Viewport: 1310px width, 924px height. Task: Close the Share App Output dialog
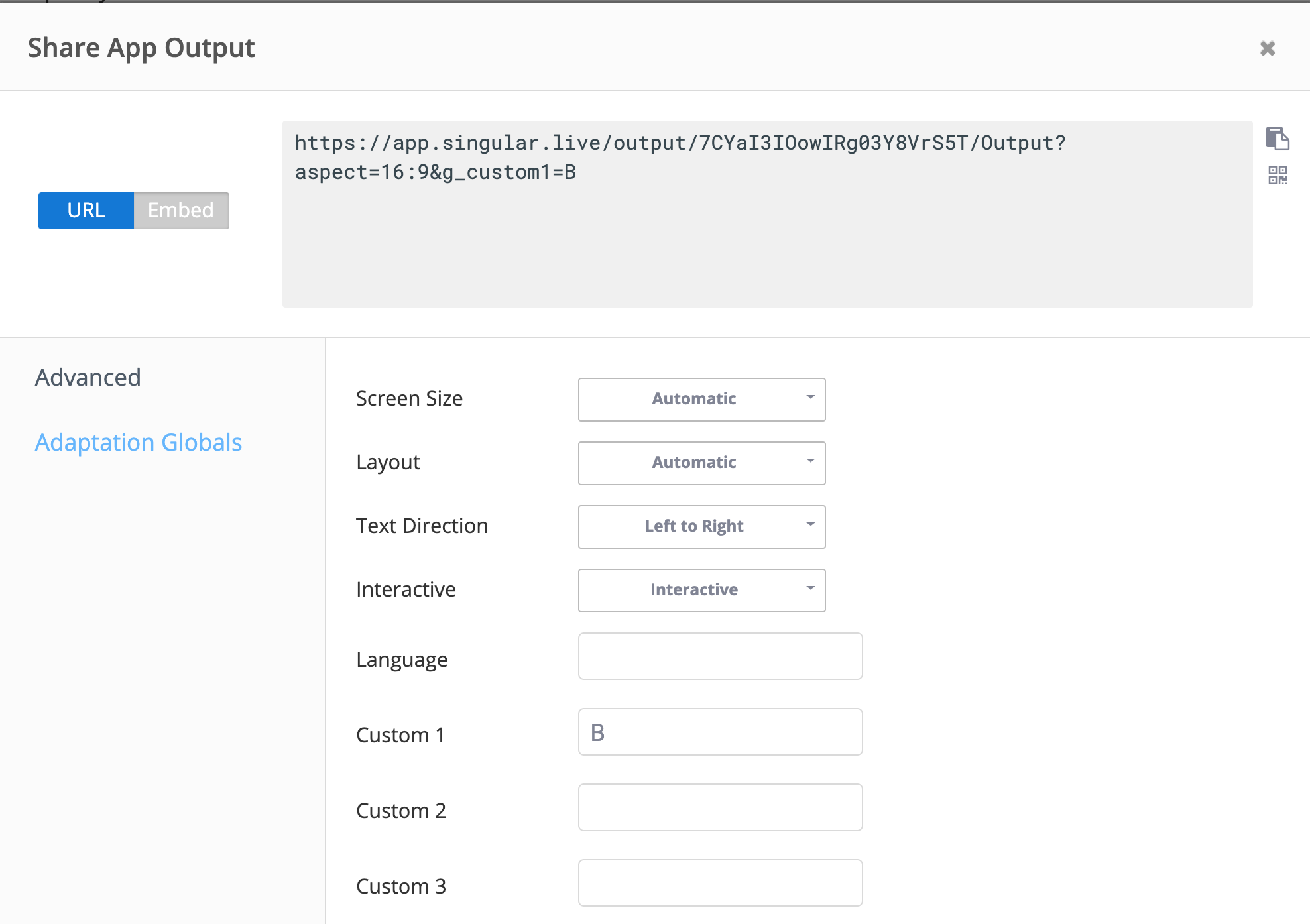(x=1267, y=48)
